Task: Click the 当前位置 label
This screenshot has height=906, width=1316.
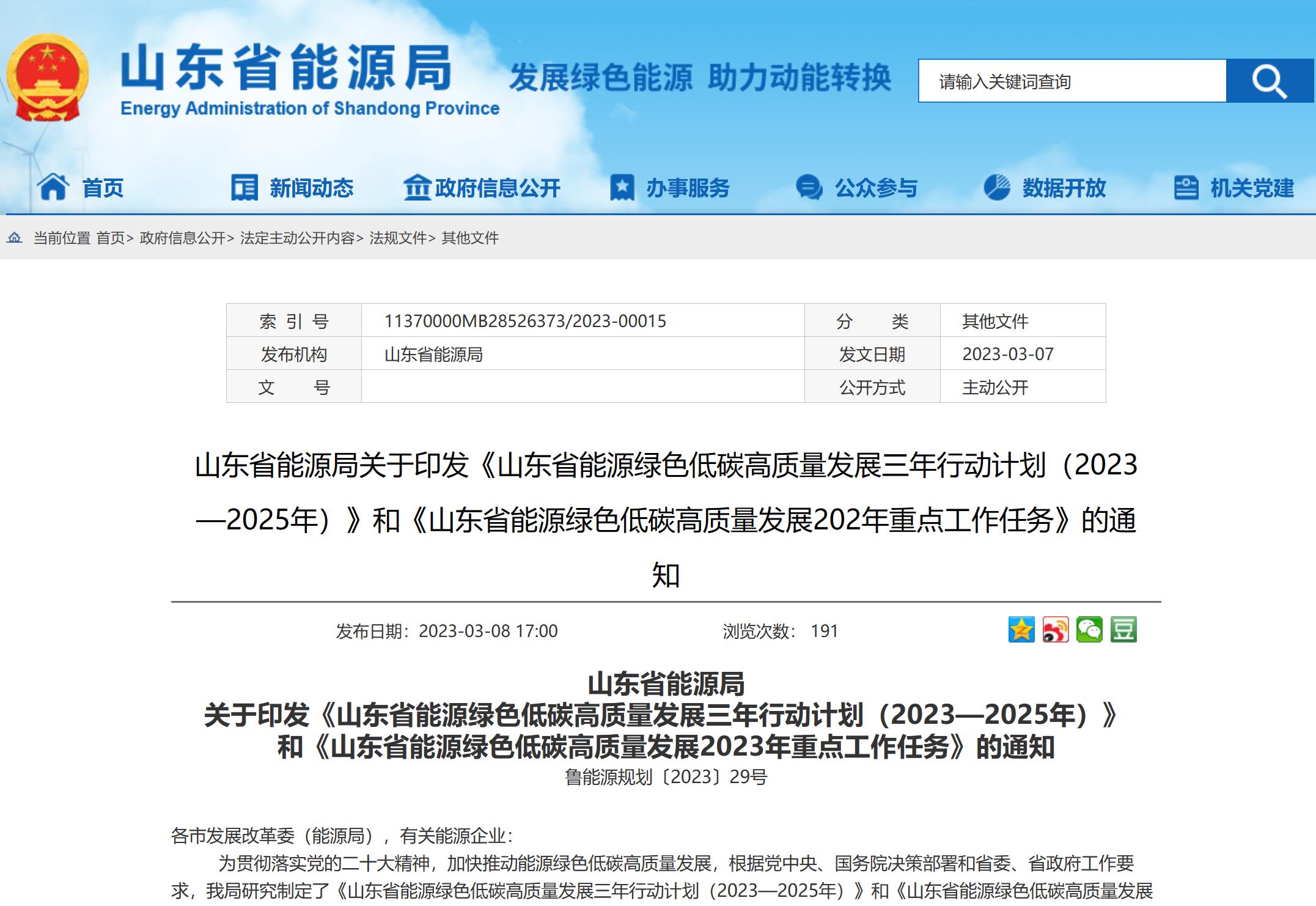Action: tap(62, 238)
